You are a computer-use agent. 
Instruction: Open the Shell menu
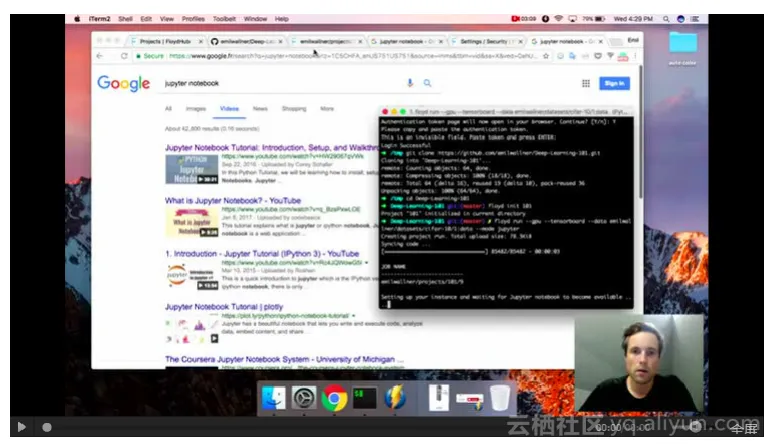tap(126, 19)
